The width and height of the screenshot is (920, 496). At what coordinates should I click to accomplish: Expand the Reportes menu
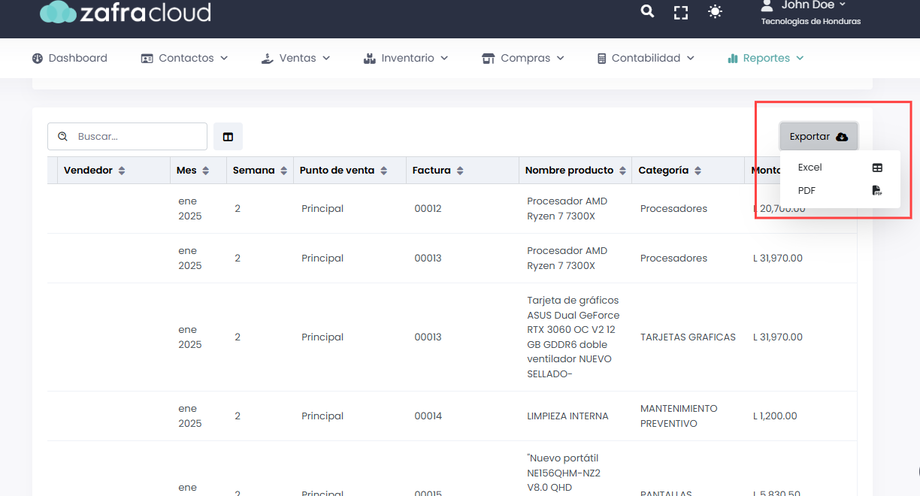(766, 58)
